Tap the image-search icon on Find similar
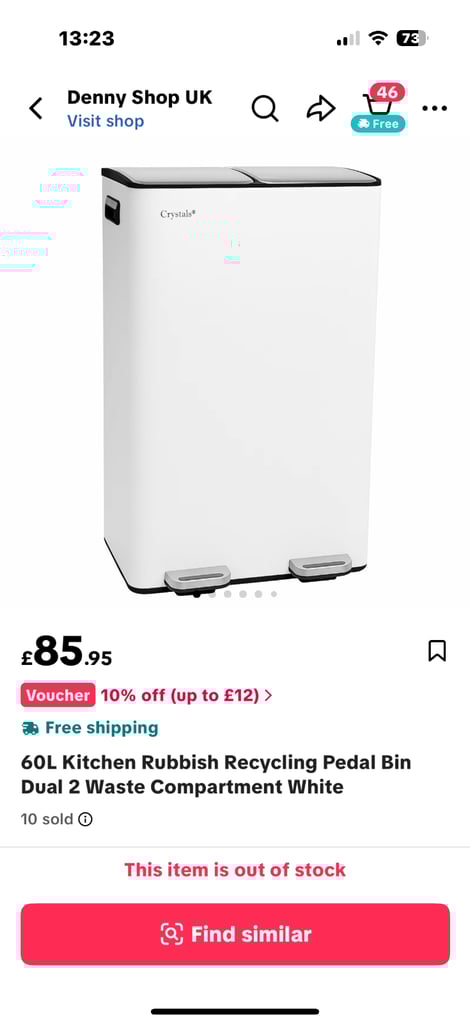The height and width of the screenshot is (1024, 470). pyautogui.click(x=172, y=934)
